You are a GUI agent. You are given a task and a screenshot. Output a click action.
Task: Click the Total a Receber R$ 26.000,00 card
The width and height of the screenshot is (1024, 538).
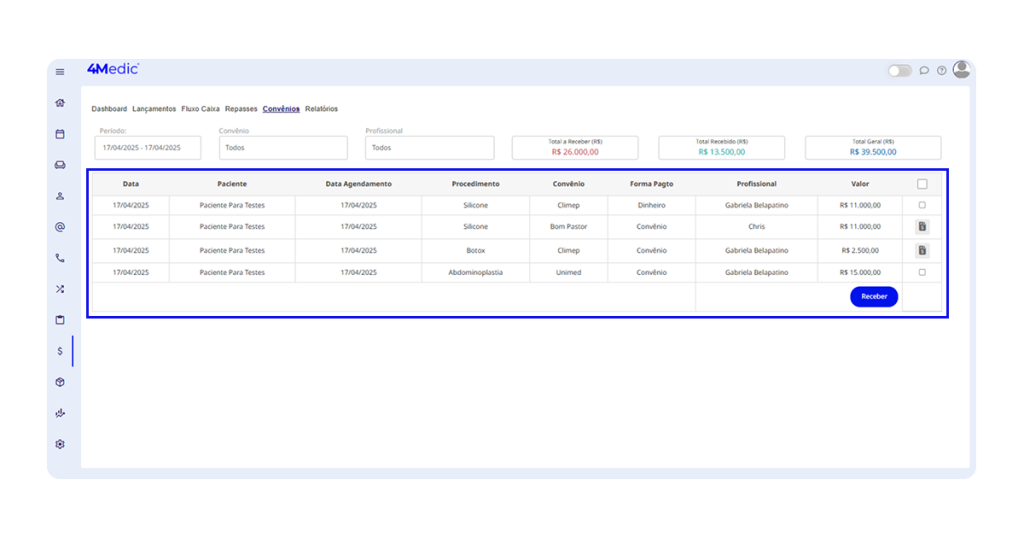(575, 148)
